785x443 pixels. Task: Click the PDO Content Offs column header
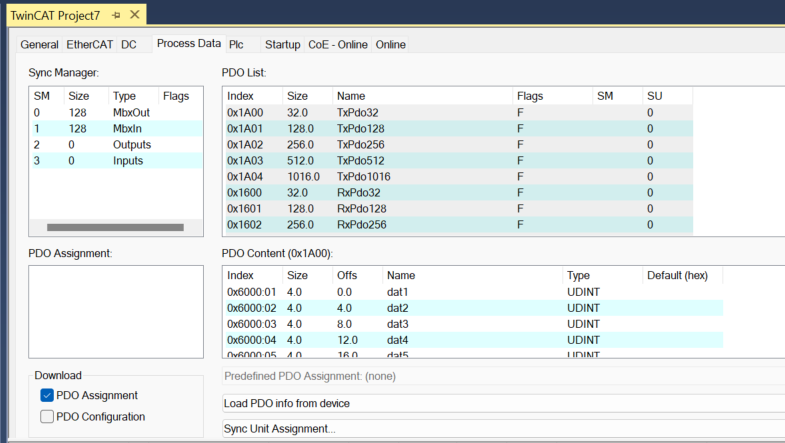(x=357, y=275)
